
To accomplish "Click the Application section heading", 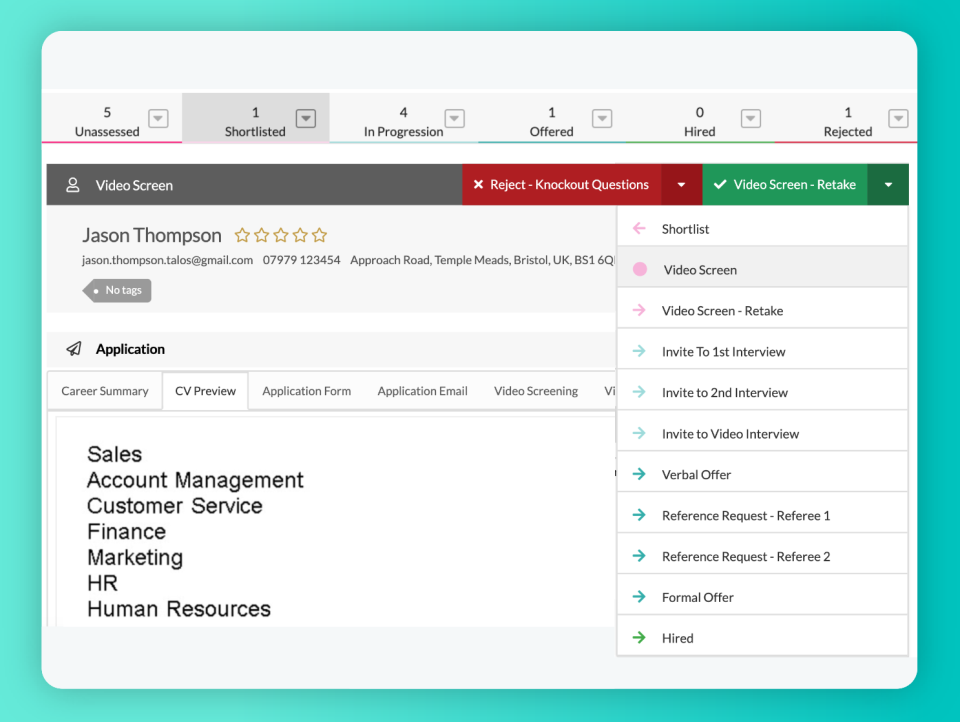I will tap(130, 349).
